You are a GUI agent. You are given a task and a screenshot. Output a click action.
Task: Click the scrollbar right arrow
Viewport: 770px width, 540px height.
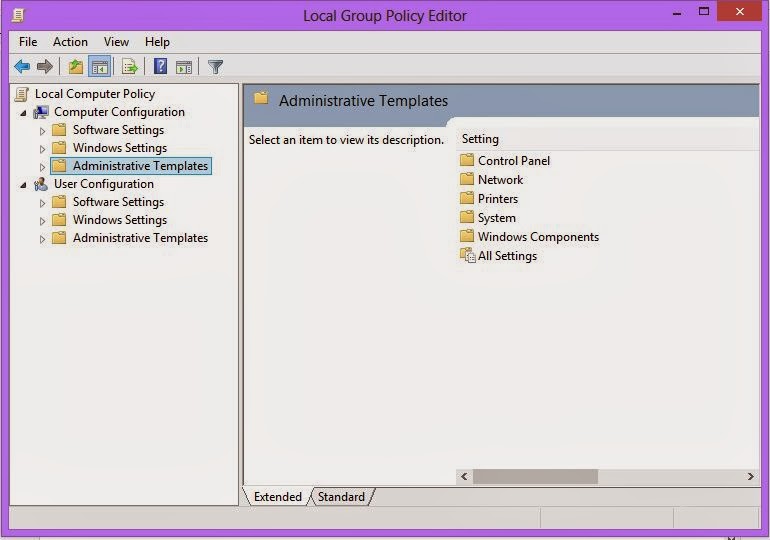point(750,476)
